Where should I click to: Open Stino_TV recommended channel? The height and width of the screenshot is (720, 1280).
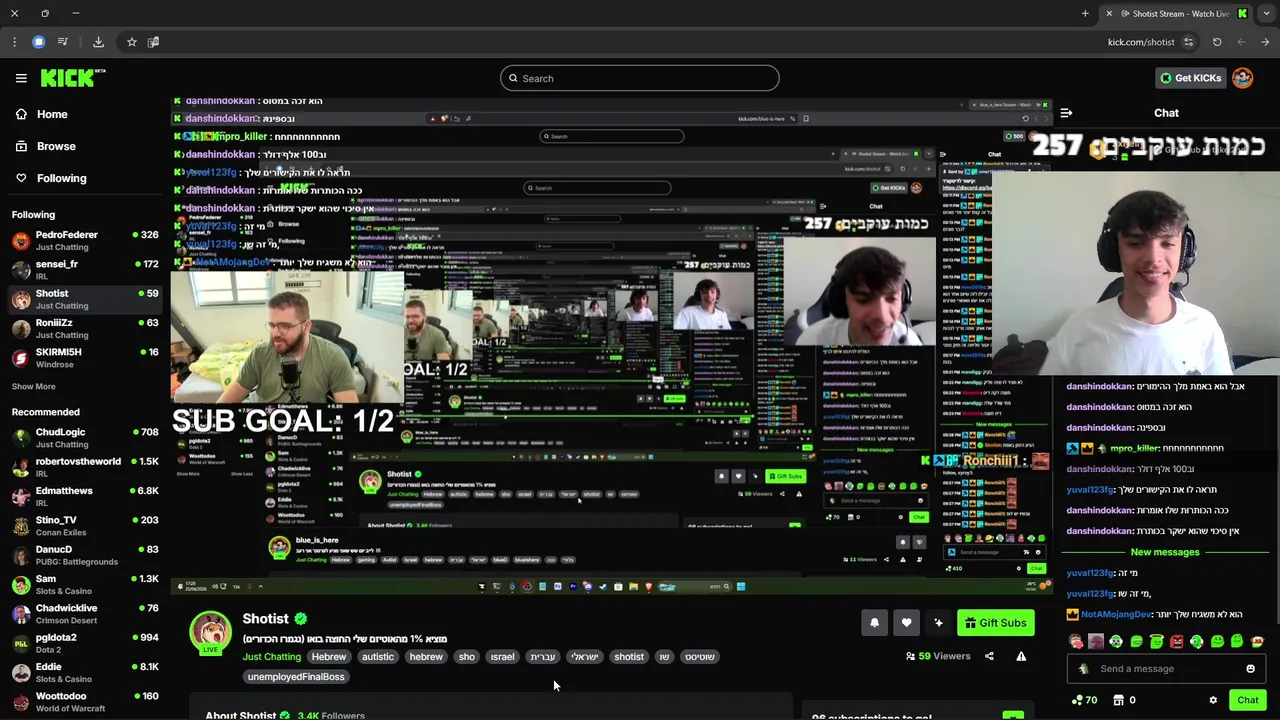85,525
